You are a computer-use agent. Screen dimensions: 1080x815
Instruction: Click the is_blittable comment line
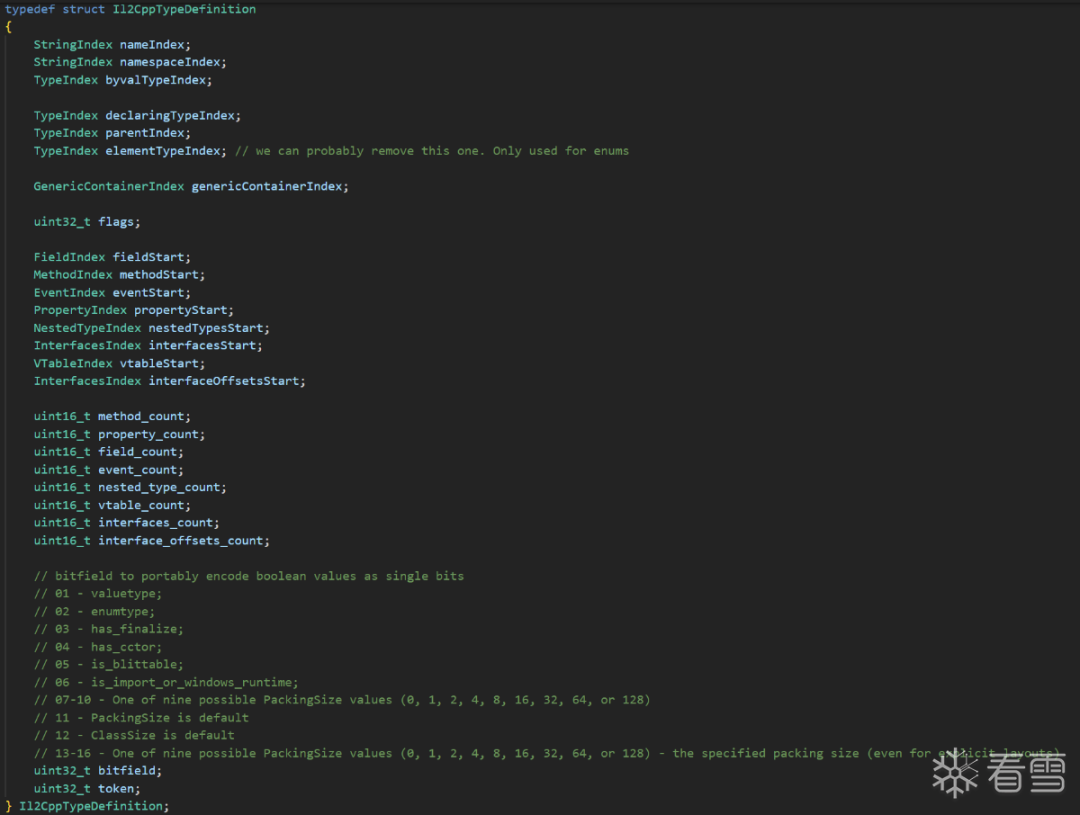[108, 665]
